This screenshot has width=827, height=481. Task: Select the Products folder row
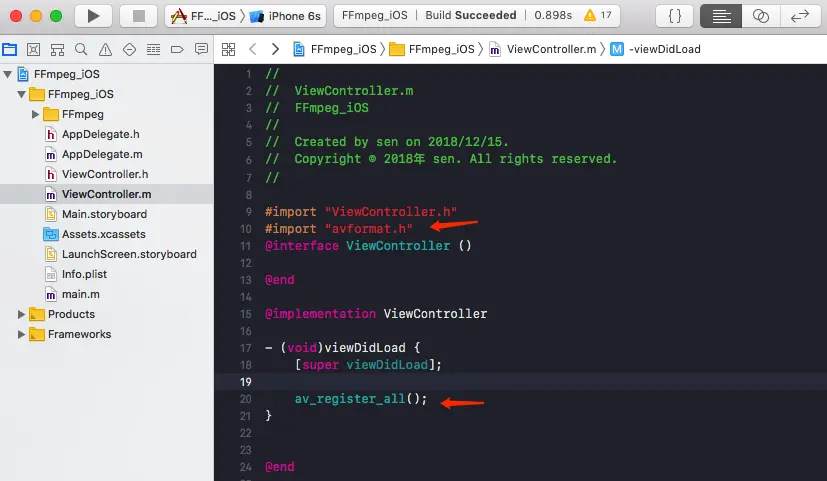107,314
